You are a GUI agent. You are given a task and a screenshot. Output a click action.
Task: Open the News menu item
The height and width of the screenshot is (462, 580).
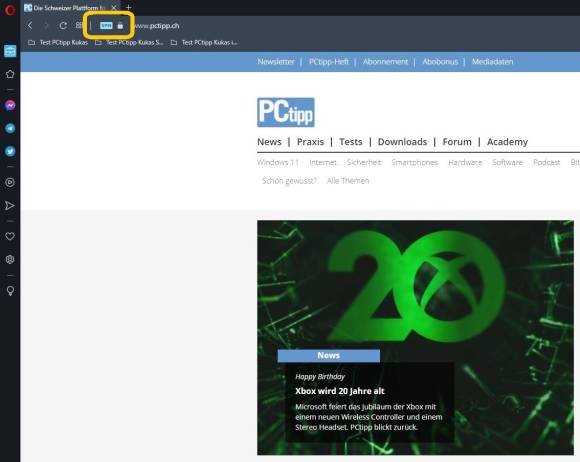point(269,142)
